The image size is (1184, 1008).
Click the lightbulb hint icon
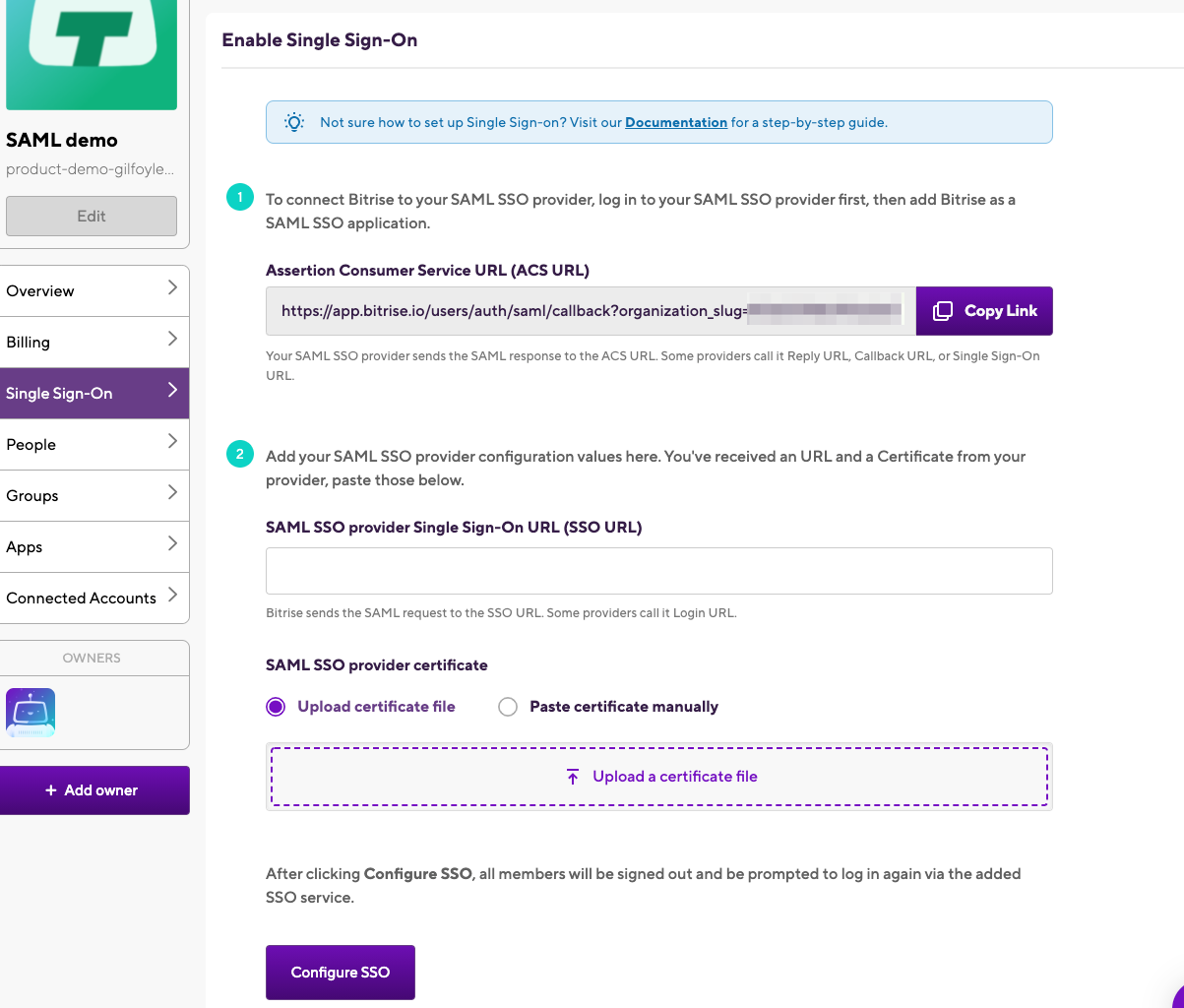(x=293, y=123)
